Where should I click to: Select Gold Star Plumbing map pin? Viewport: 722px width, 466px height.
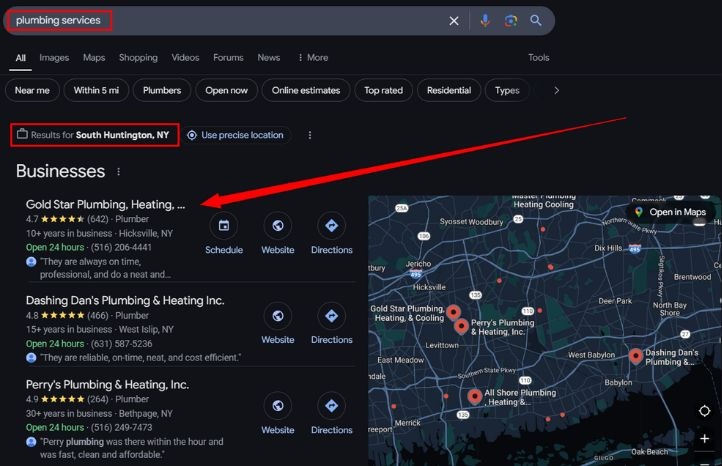(x=454, y=312)
